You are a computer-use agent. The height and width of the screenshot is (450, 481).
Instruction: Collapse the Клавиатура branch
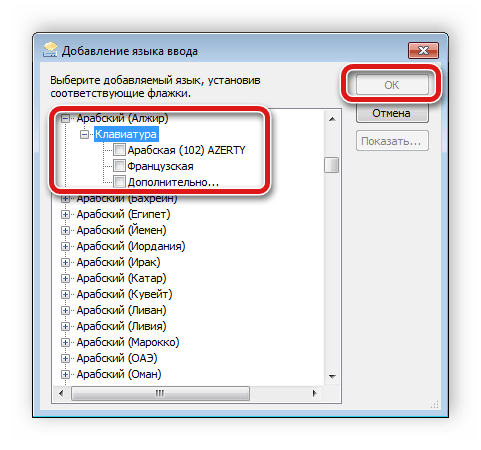pyautogui.click(x=85, y=134)
